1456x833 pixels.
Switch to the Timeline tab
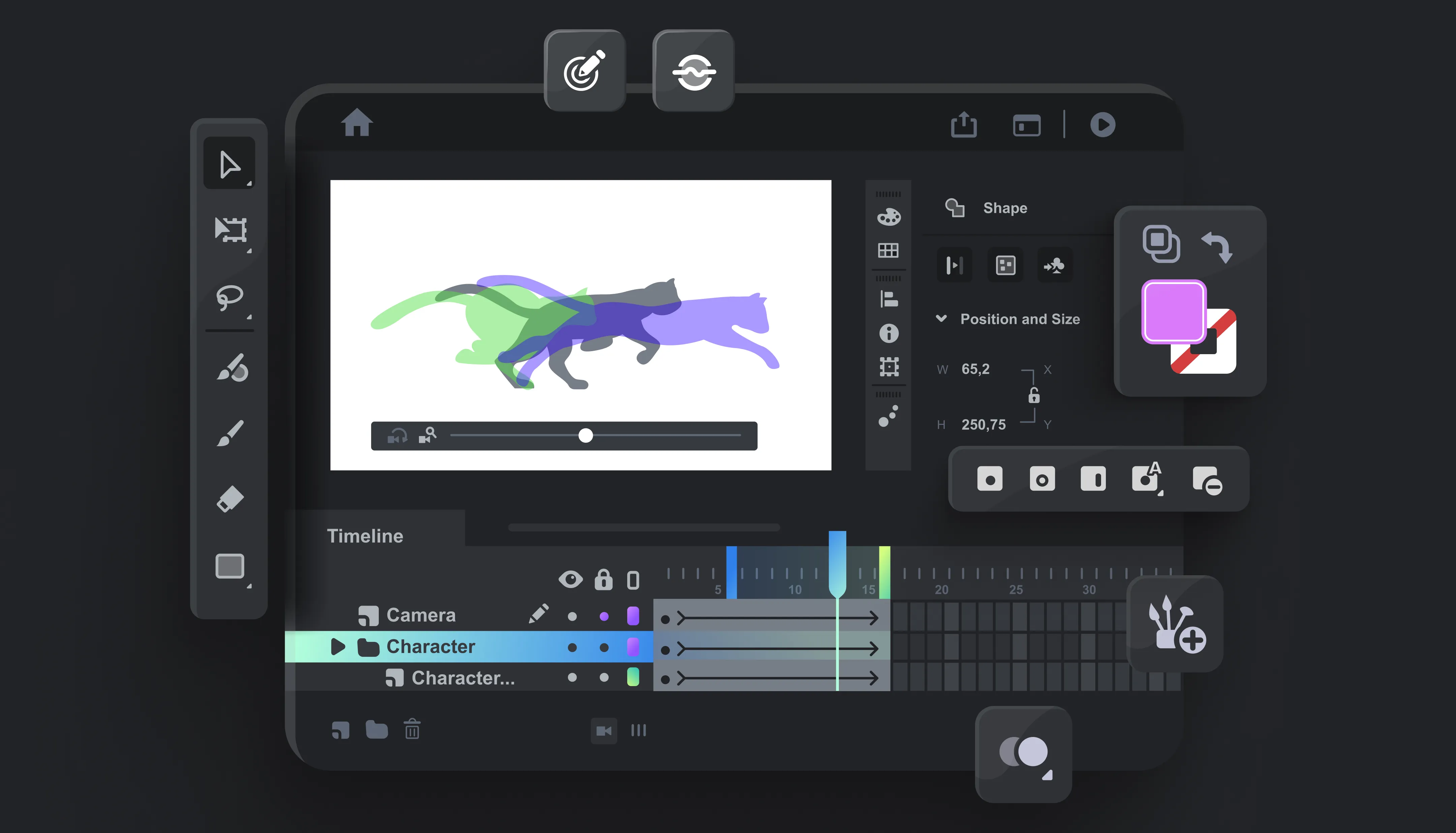[365, 536]
